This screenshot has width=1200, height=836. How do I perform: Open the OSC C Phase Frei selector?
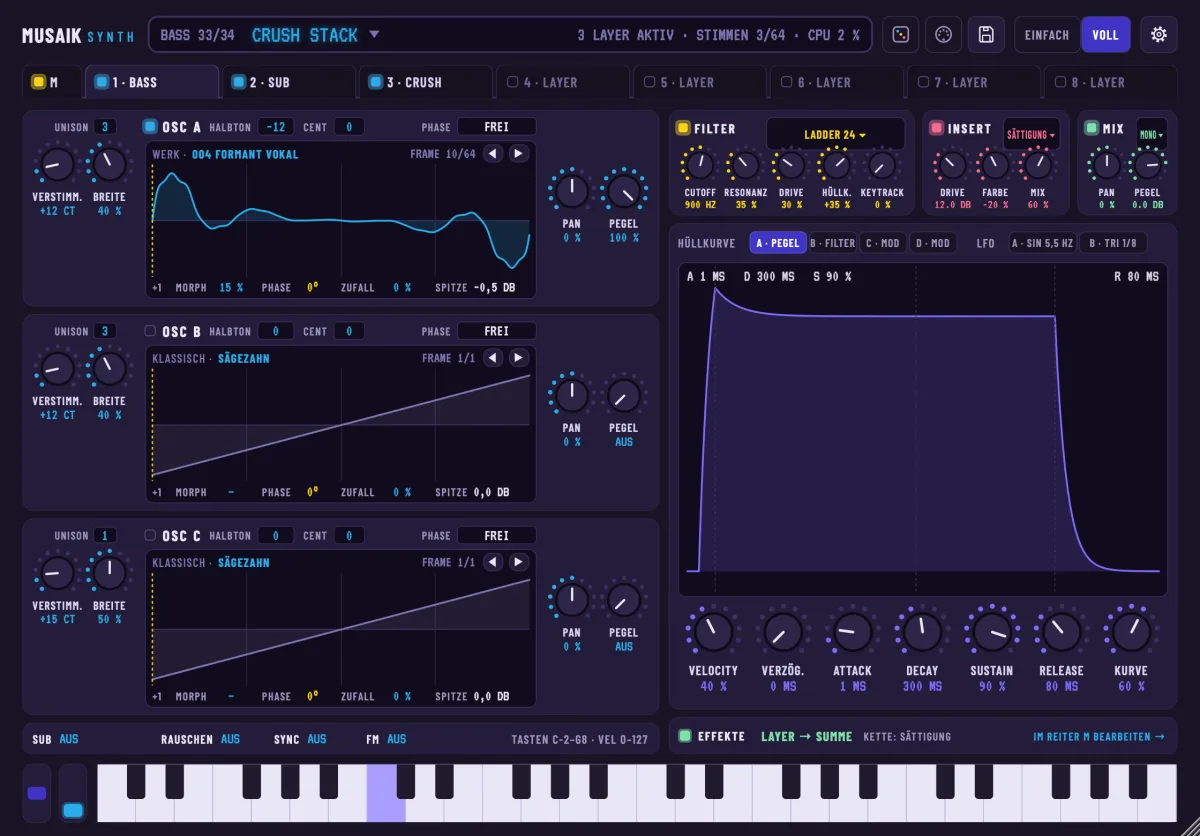pyautogui.click(x=496, y=535)
